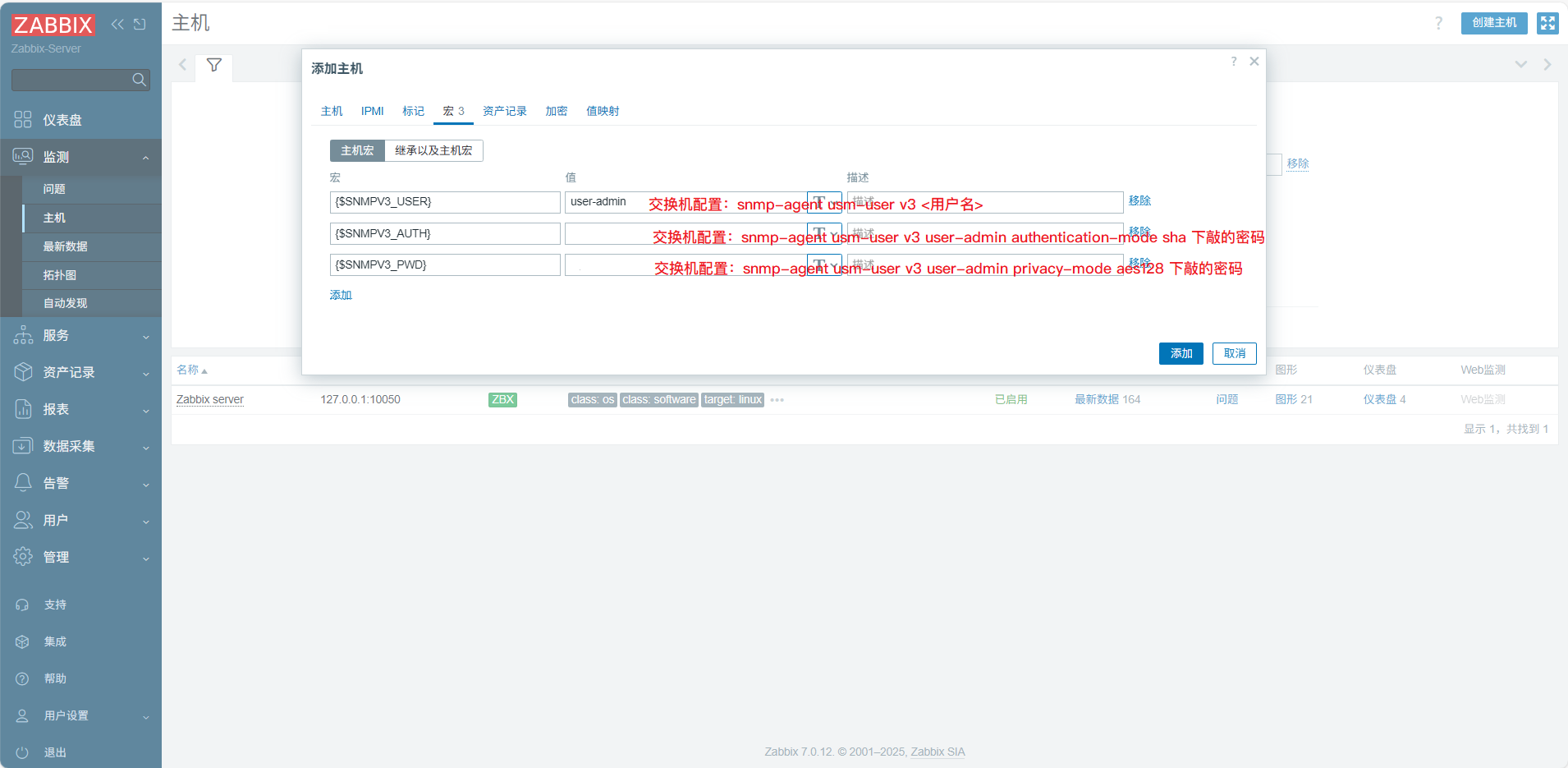Screen dimensions: 1568x768
Task: Click the Zabbix logo
Action: (x=53, y=25)
